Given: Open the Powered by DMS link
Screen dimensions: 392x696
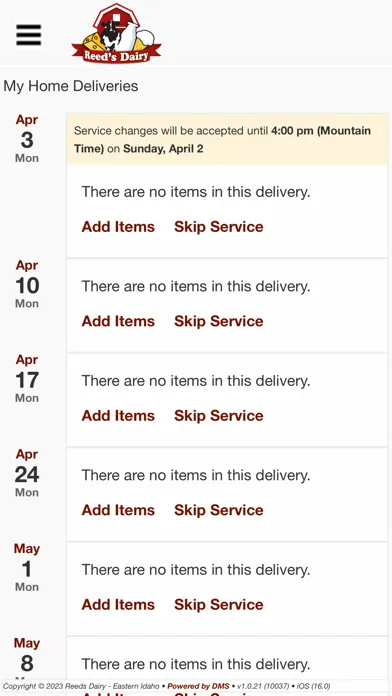Looking at the screenshot, I should tap(198, 686).
